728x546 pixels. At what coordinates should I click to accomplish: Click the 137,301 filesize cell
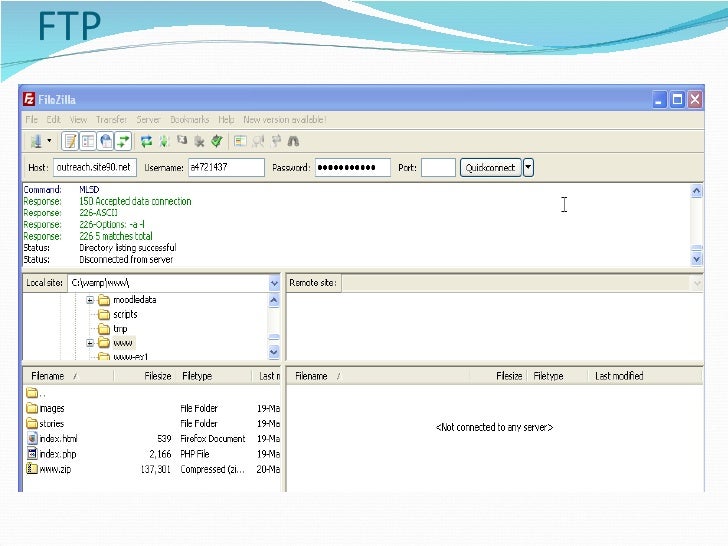(156, 469)
